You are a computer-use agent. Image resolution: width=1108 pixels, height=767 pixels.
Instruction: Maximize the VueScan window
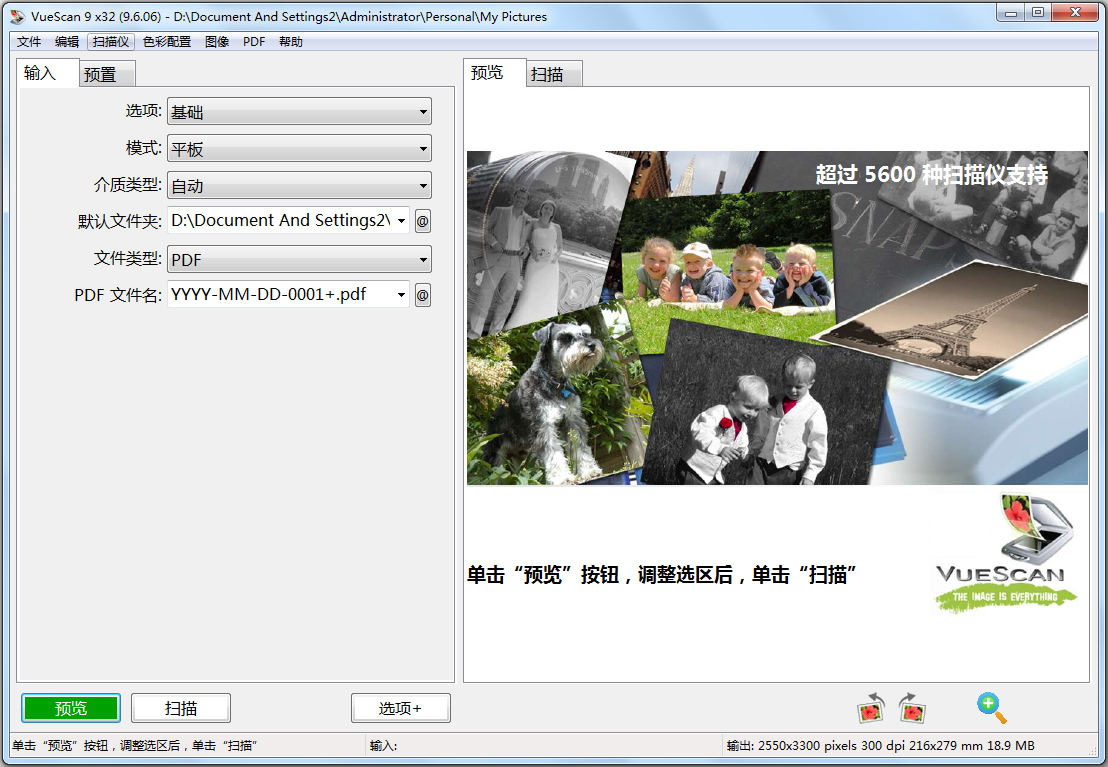pyautogui.click(x=1038, y=13)
